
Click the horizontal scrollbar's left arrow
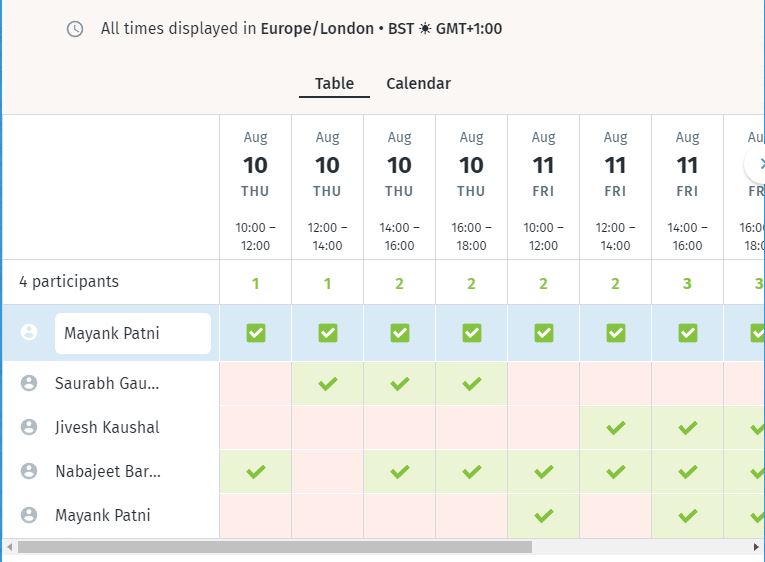(9, 547)
